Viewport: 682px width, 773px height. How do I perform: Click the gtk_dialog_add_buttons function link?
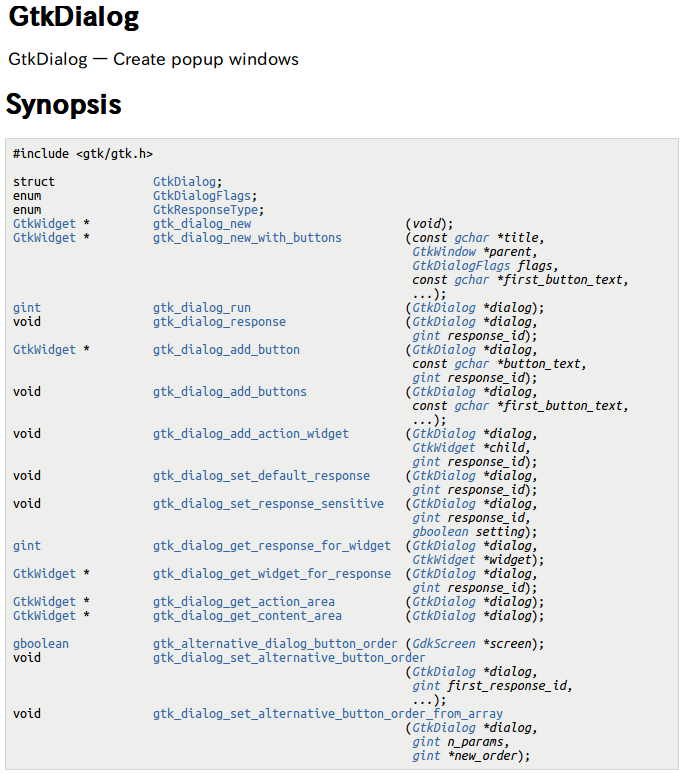coord(230,392)
